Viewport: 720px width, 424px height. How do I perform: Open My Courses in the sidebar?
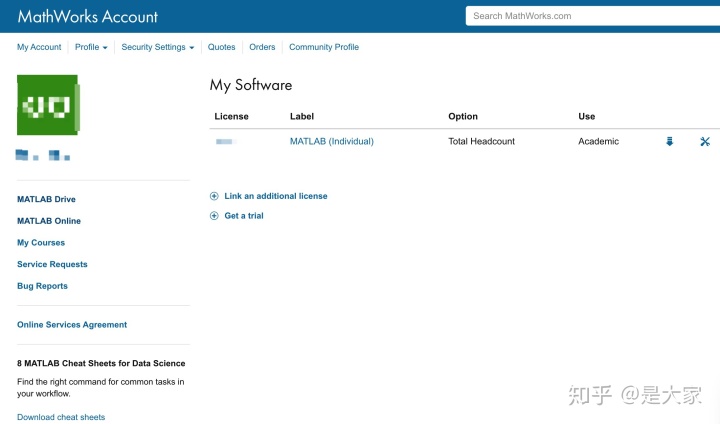41,243
